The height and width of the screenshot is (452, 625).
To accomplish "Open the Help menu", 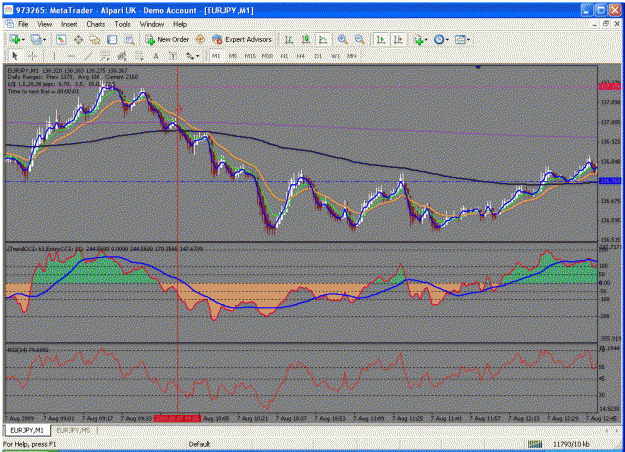I will tap(180, 24).
